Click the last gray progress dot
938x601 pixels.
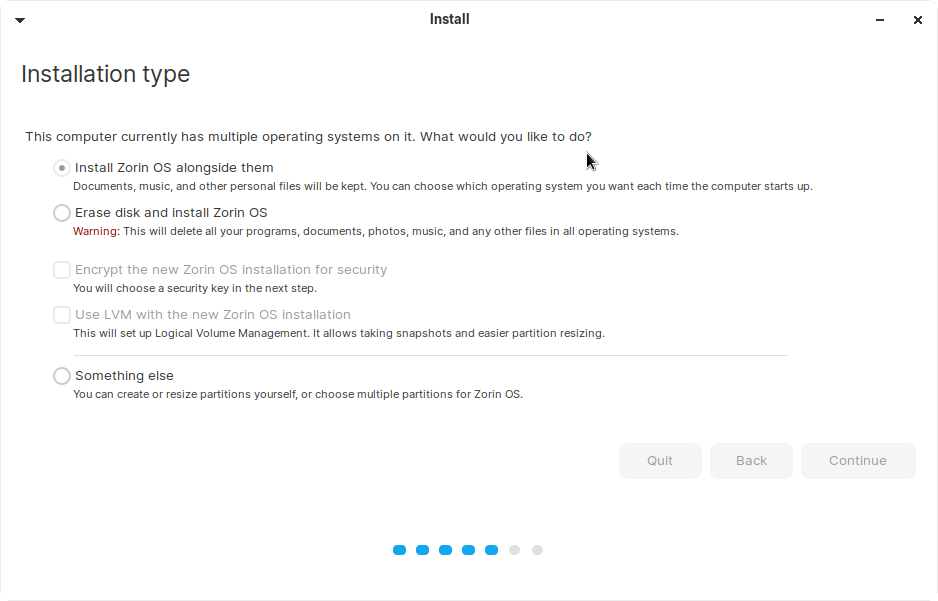pyautogui.click(x=537, y=550)
